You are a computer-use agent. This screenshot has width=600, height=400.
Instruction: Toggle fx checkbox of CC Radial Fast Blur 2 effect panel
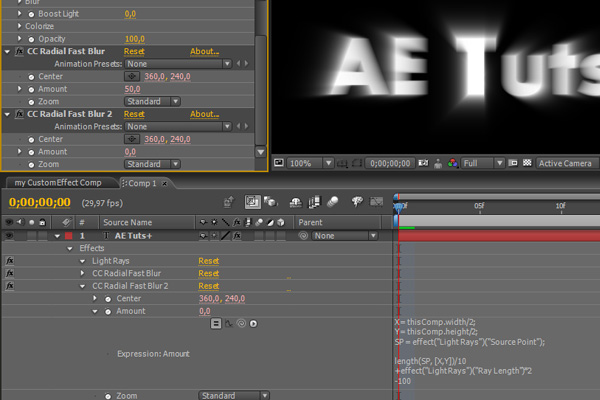point(19,114)
